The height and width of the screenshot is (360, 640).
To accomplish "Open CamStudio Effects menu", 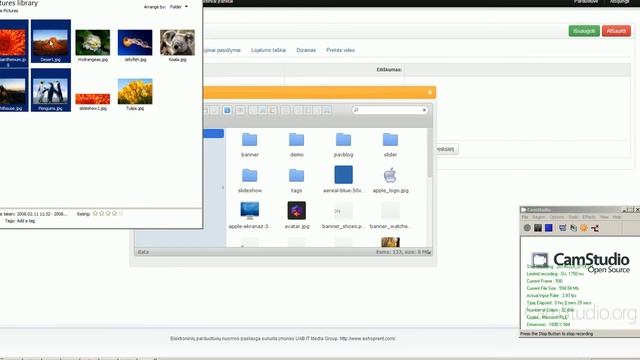I will 589,217.
